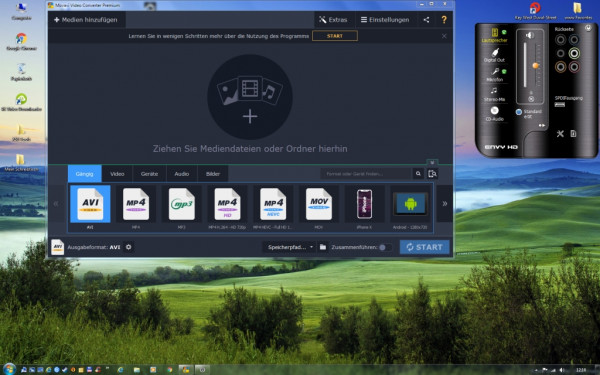600x375 pixels.
Task: Show next formats with right chevron
Action: pos(445,204)
